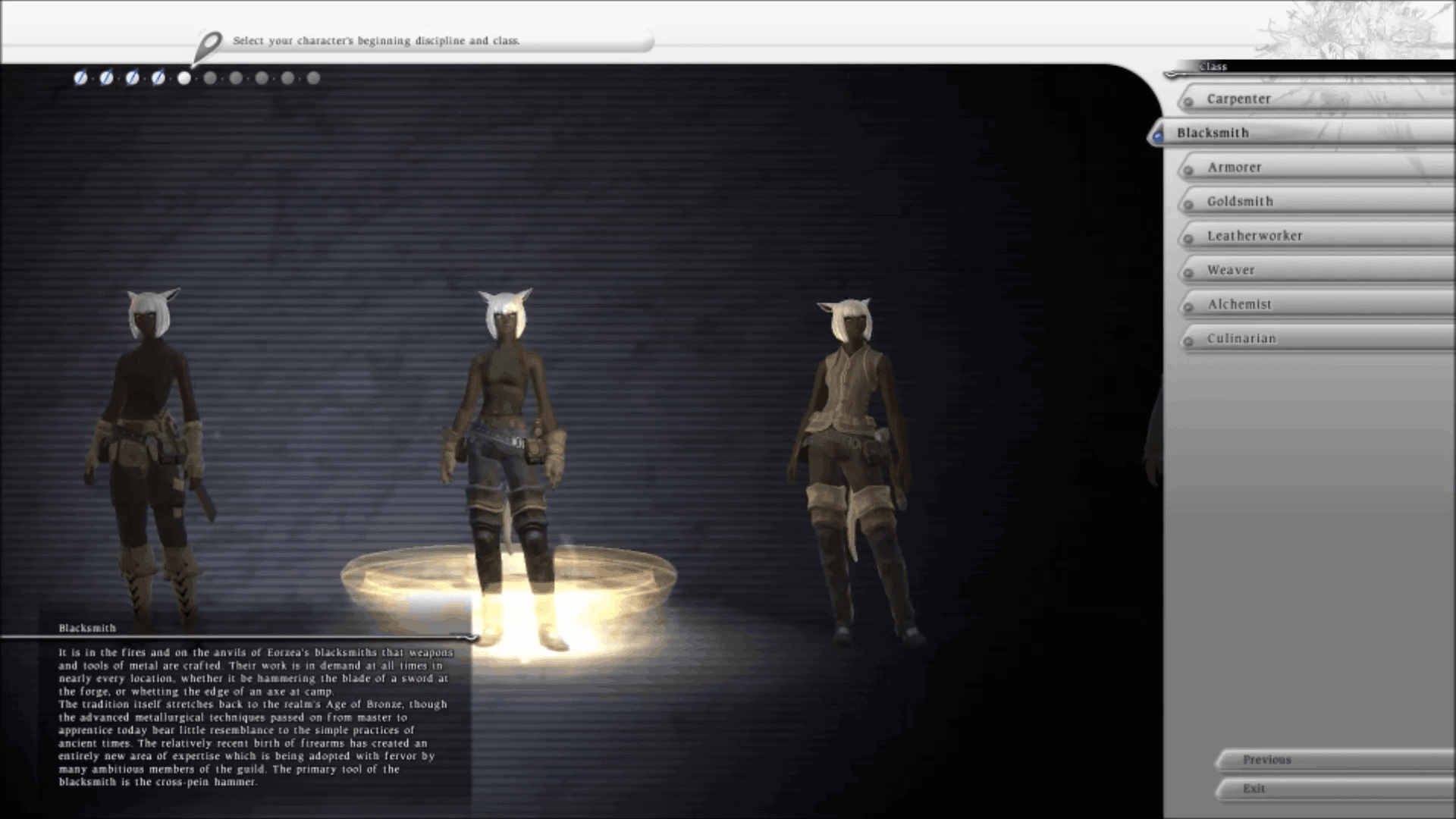Select the Armorer class radio orb
The height and width of the screenshot is (819, 1456).
(x=1188, y=170)
